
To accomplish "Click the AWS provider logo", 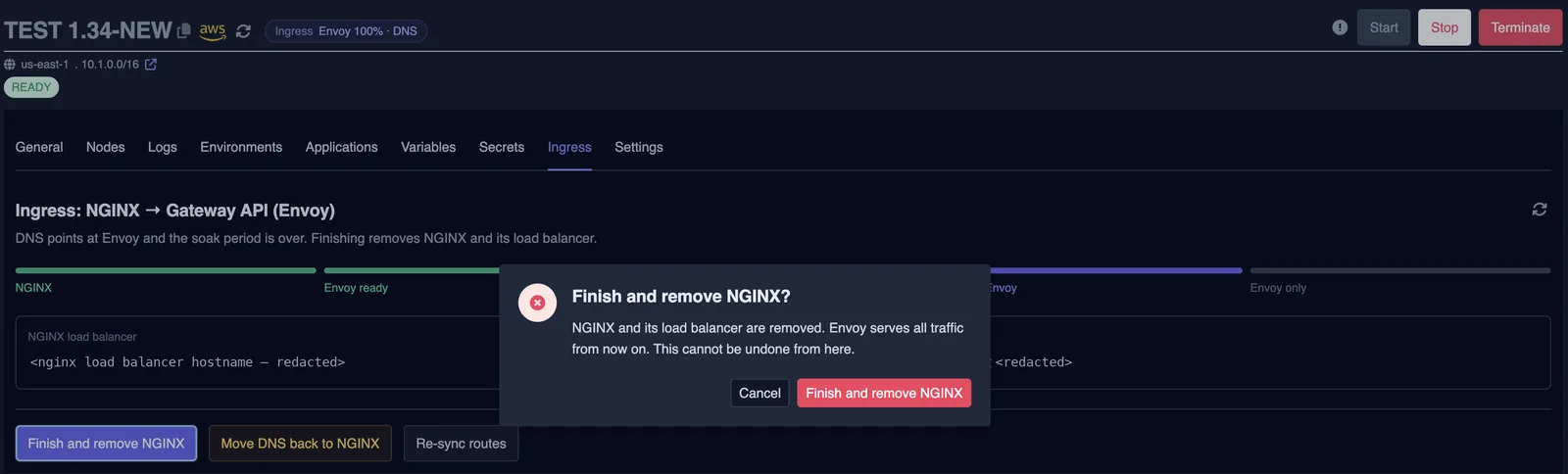I will click(x=213, y=31).
